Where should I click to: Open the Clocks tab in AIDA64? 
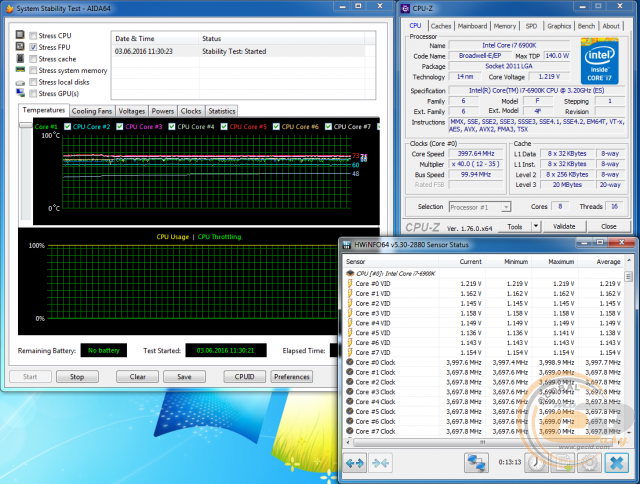[191, 111]
